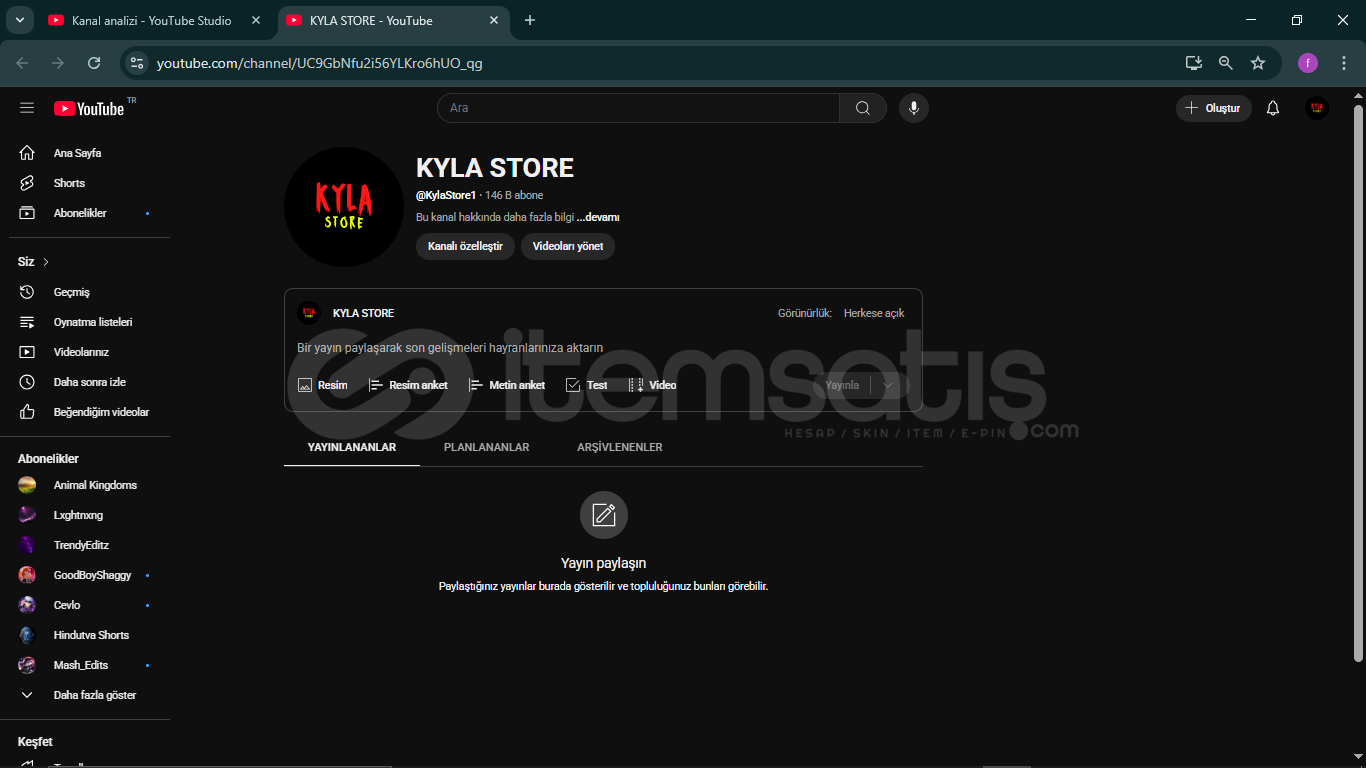The width and height of the screenshot is (1366, 768).
Task: Close the Kanal analizi tab
Action: coord(256,20)
